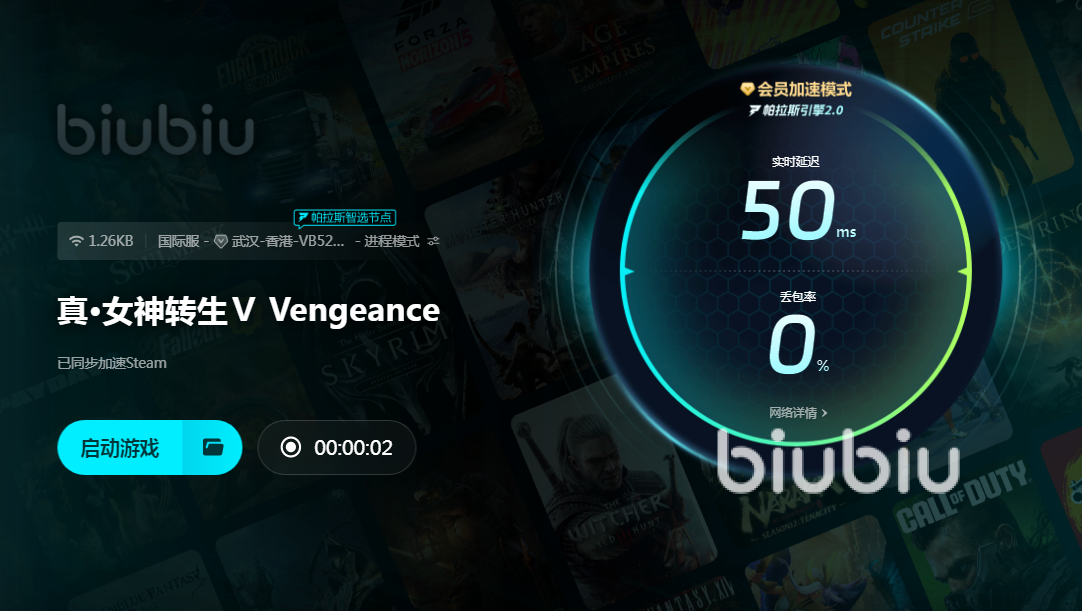Click the 会员加速模式 label
The height and width of the screenshot is (611, 1082).
tap(804, 89)
